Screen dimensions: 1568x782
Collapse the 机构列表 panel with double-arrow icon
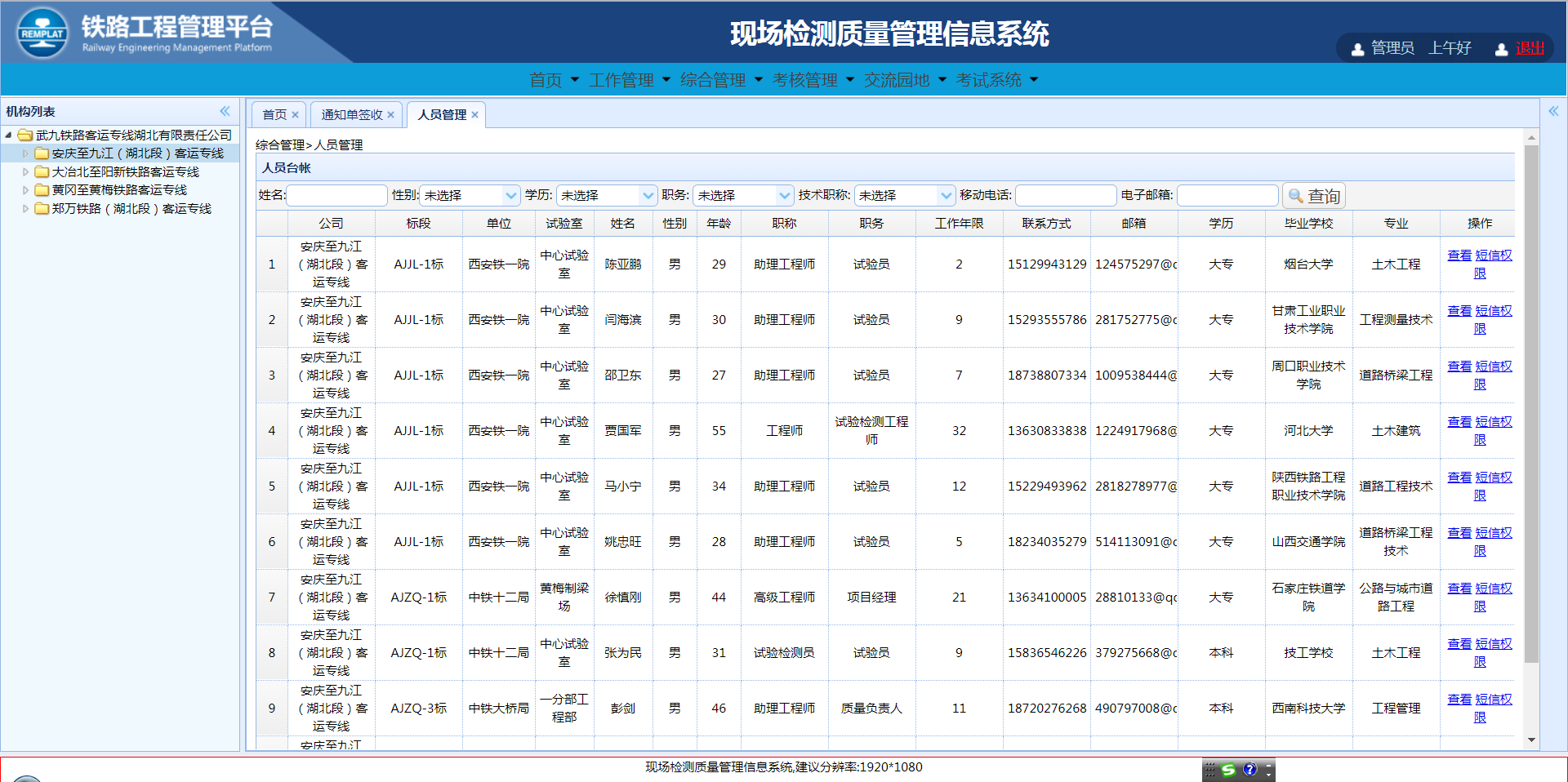[x=225, y=111]
